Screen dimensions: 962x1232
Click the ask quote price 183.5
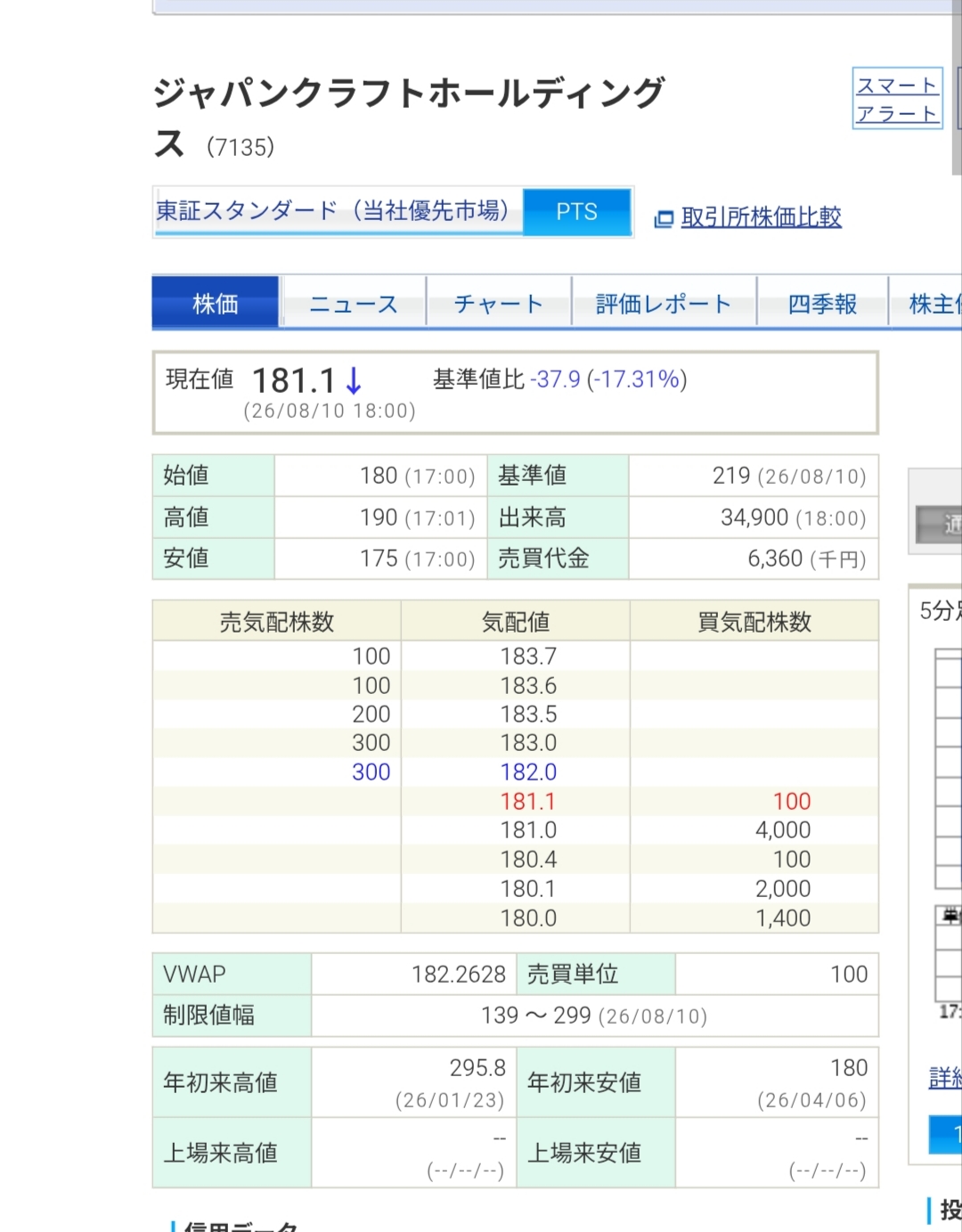coord(528,714)
